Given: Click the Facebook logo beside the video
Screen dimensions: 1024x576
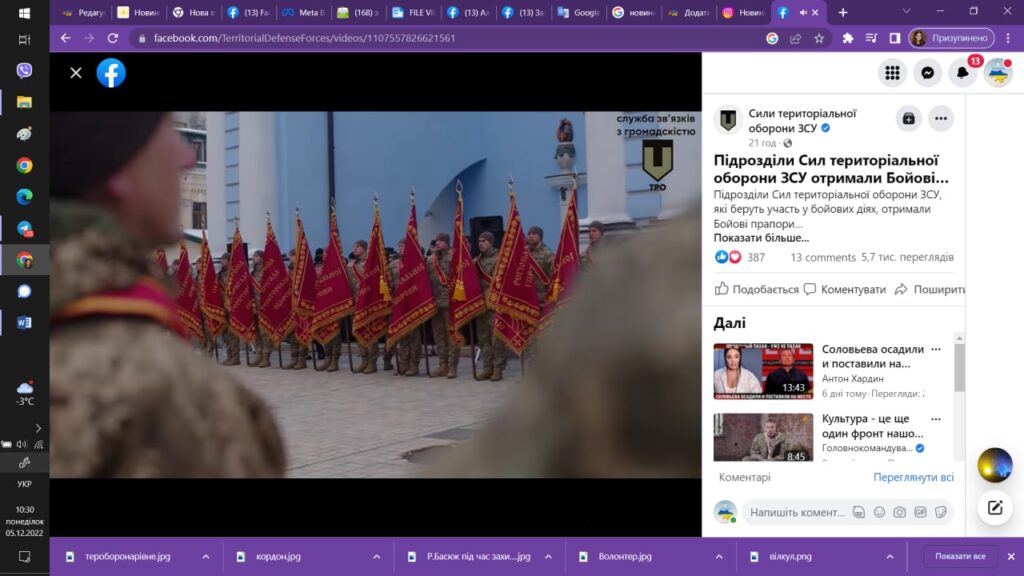Looking at the screenshot, I should (x=111, y=73).
